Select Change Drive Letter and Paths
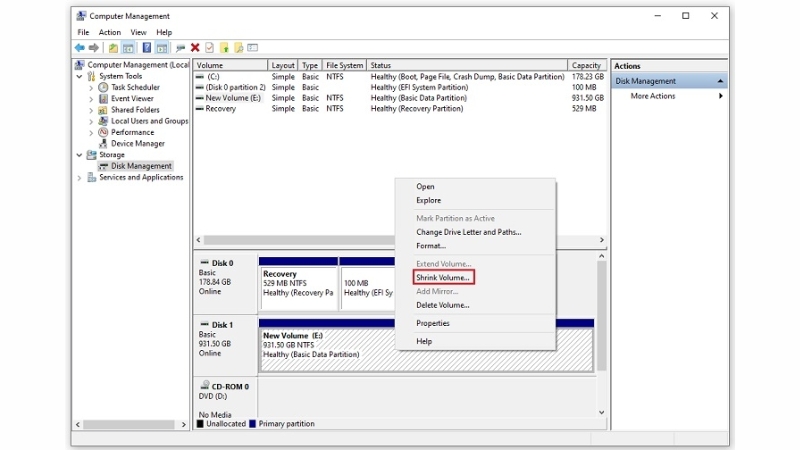 [x=468, y=232]
